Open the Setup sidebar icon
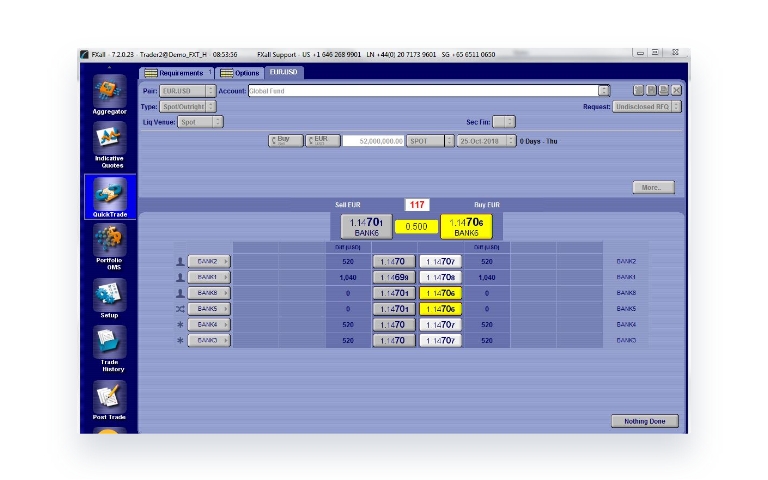This screenshot has height=480, width=768. pyautogui.click(x=110, y=295)
